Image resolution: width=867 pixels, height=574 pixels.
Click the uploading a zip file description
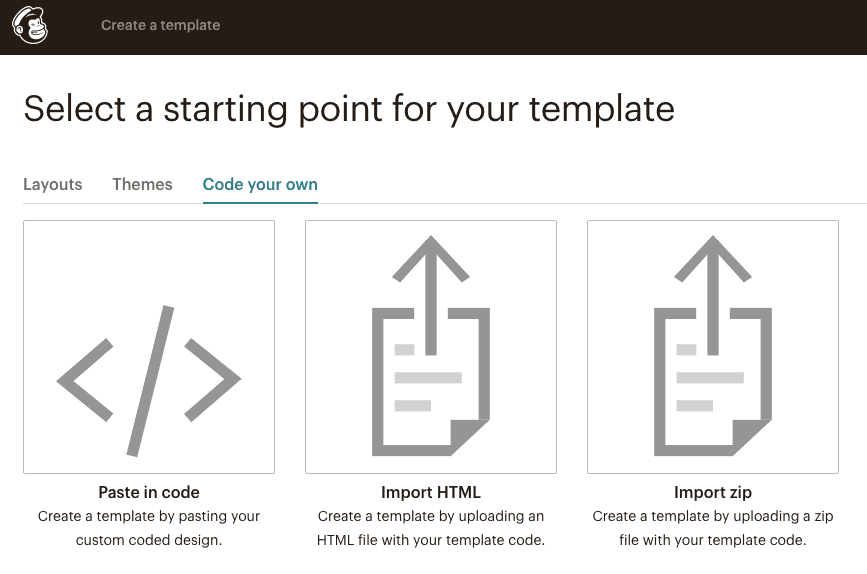click(x=713, y=528)
